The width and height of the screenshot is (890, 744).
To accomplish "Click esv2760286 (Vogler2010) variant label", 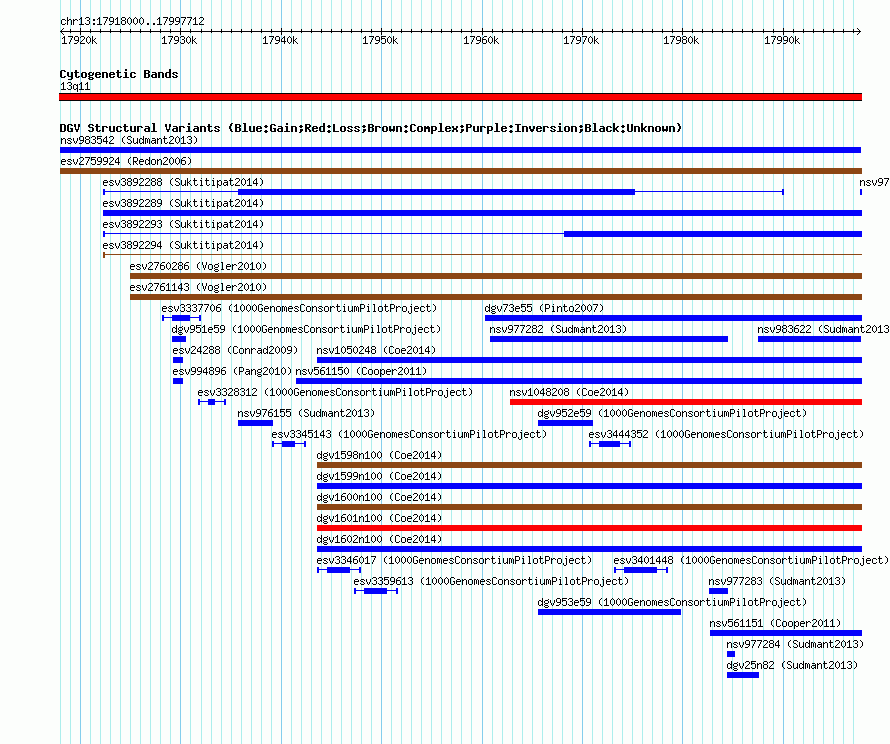I will coord(198,266).
